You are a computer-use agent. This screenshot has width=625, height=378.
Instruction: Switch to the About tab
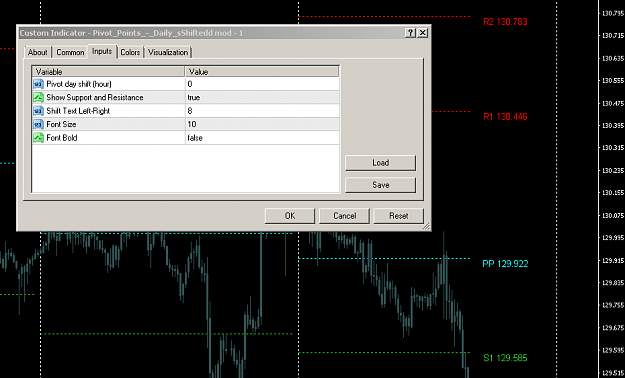[37, 52]
